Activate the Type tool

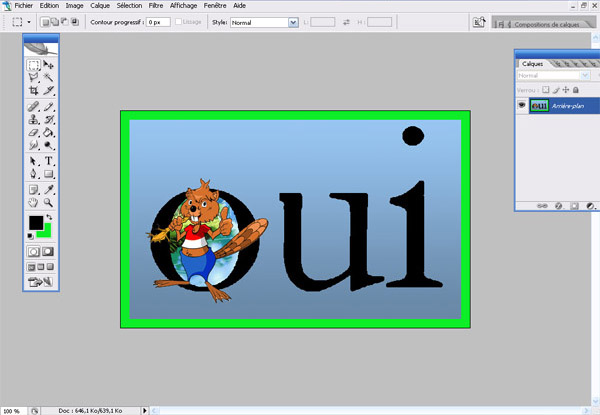(48, 161)
